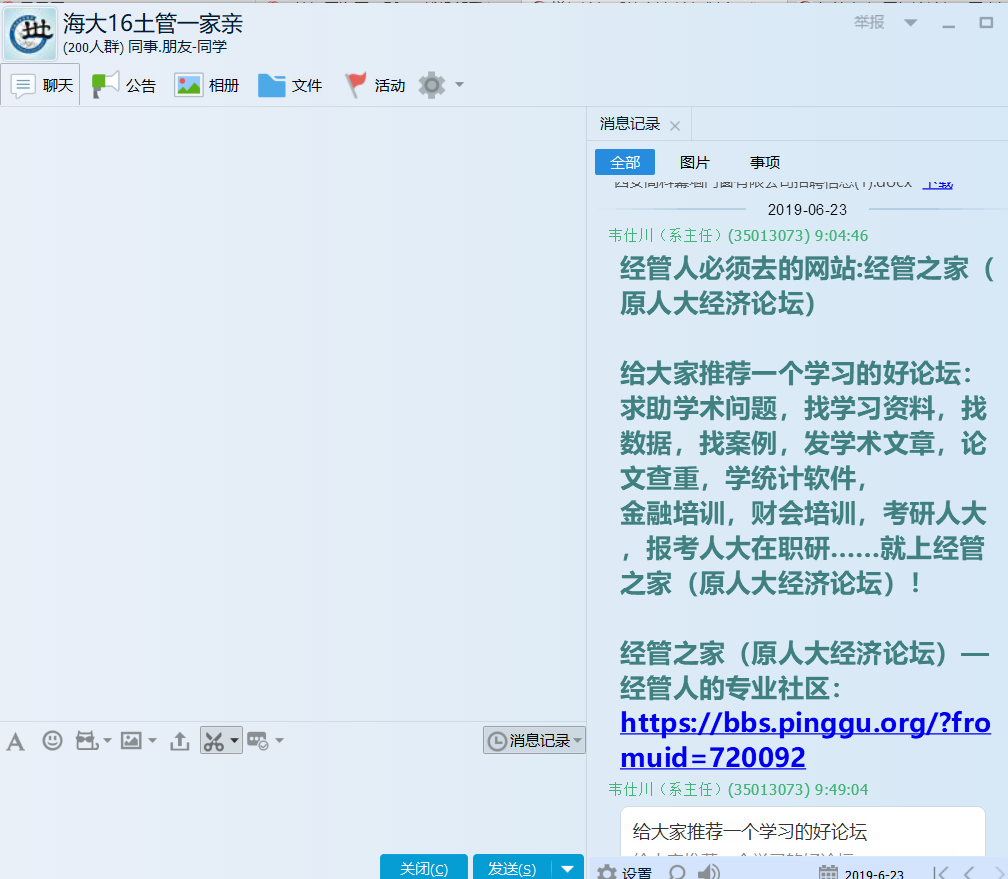Click the group avatar image
The height and width of the screenshot is (879, 1008).
[x=30, y=33]
